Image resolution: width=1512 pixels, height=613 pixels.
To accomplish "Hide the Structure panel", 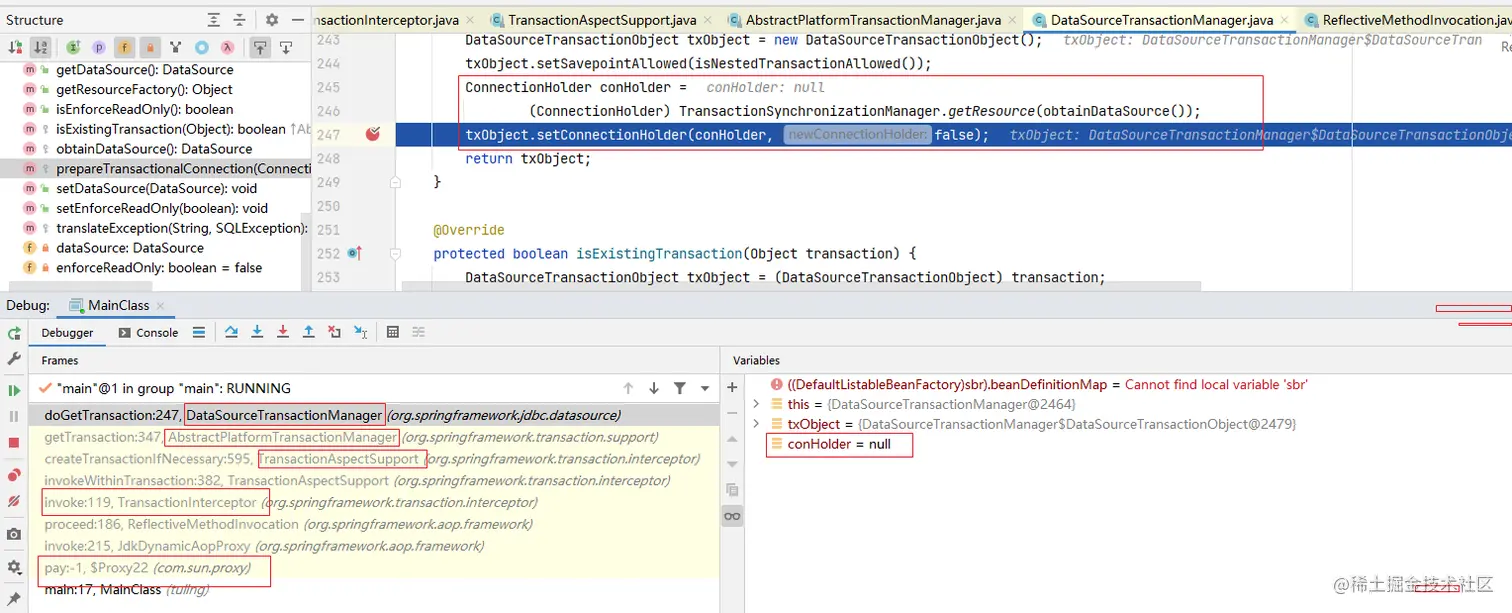I will (x=299, y=20).
